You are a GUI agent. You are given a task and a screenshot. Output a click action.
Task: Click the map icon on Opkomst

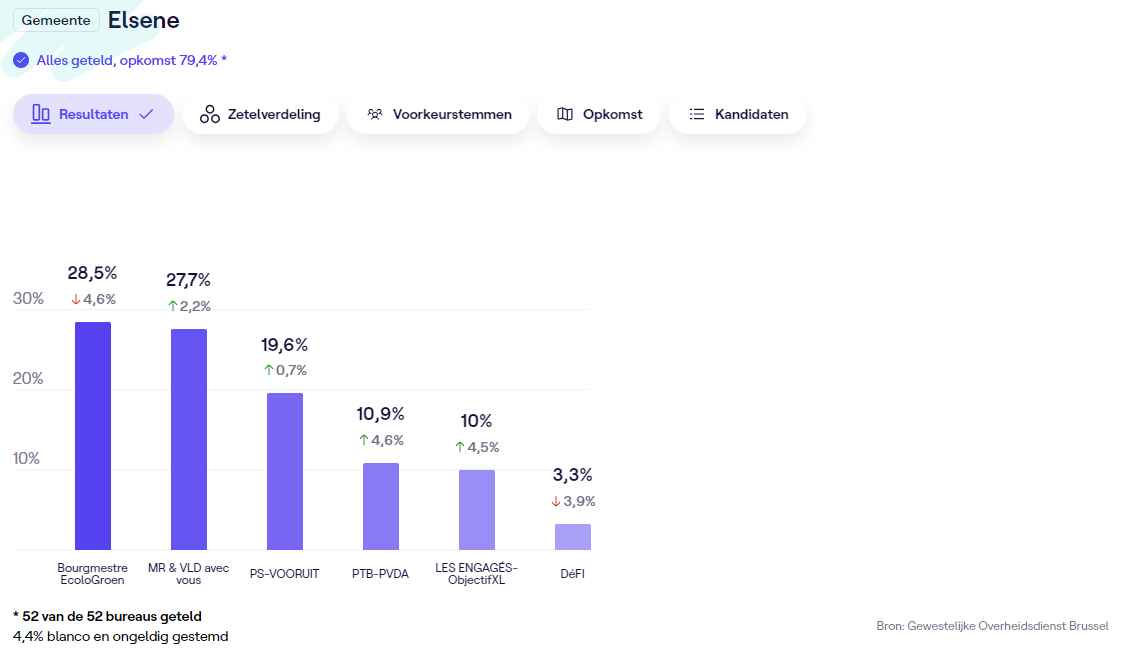565,114
